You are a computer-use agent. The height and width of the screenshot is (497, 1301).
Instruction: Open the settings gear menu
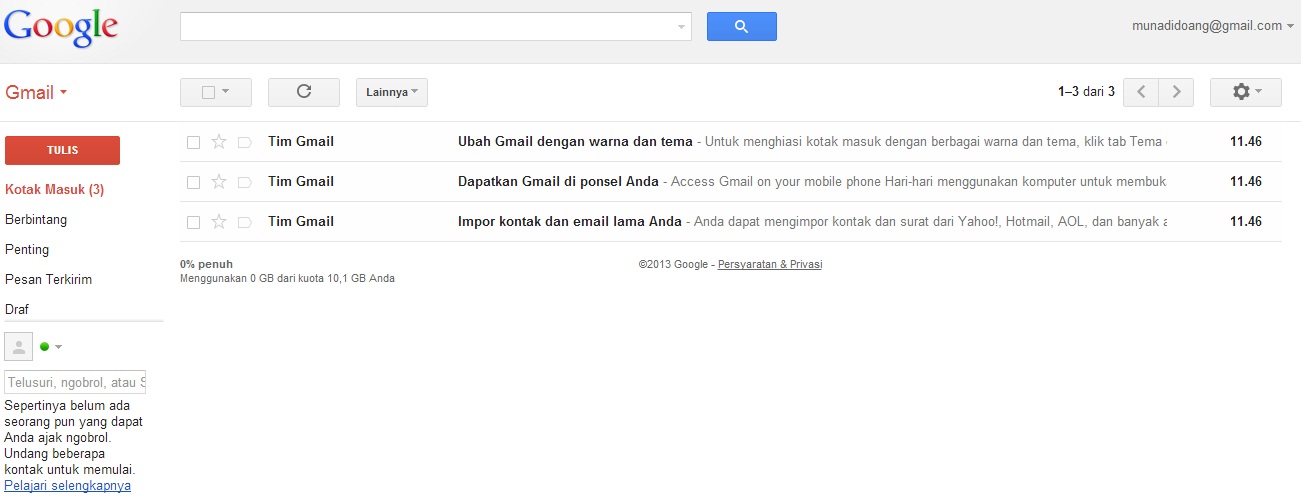point(1245,92)
